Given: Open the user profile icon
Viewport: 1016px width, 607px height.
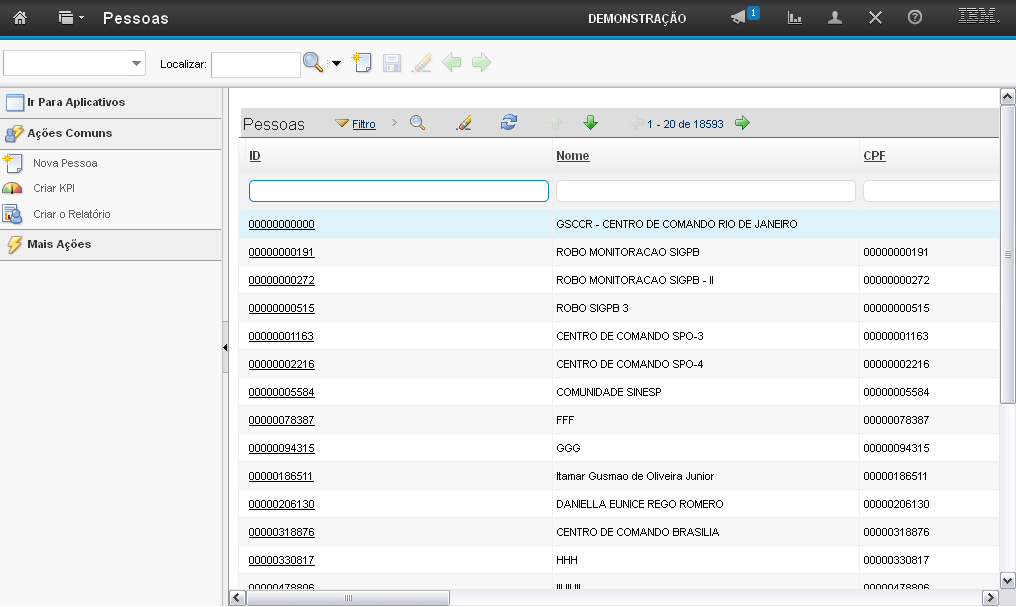Looking at the screenshot, I should (834, 18).
